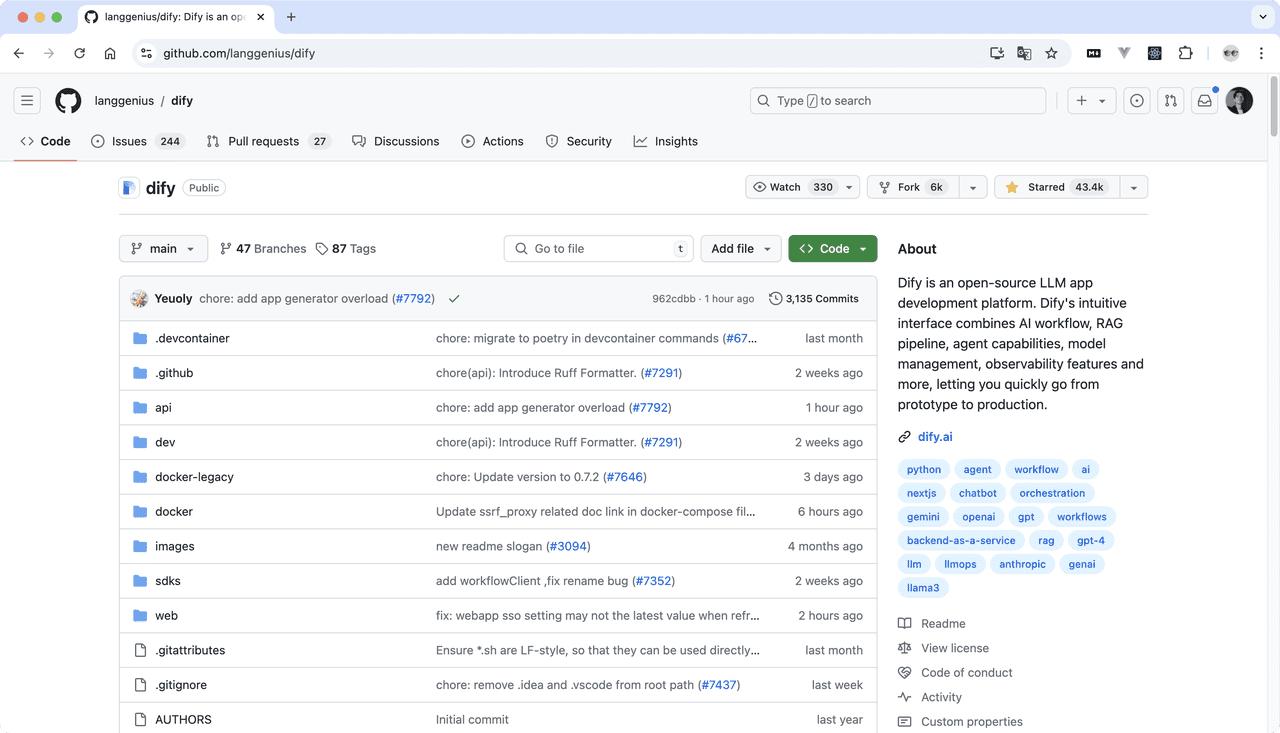The height and width of the screenshot is (733, 1280).
Task: Bookmark this page with the star icon
Action: [1051, 53]
